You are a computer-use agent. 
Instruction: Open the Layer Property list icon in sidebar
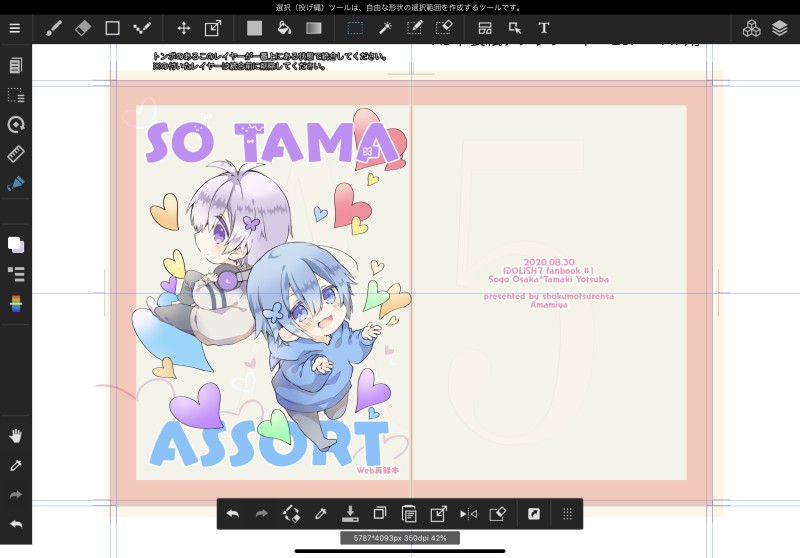[16, 274]
